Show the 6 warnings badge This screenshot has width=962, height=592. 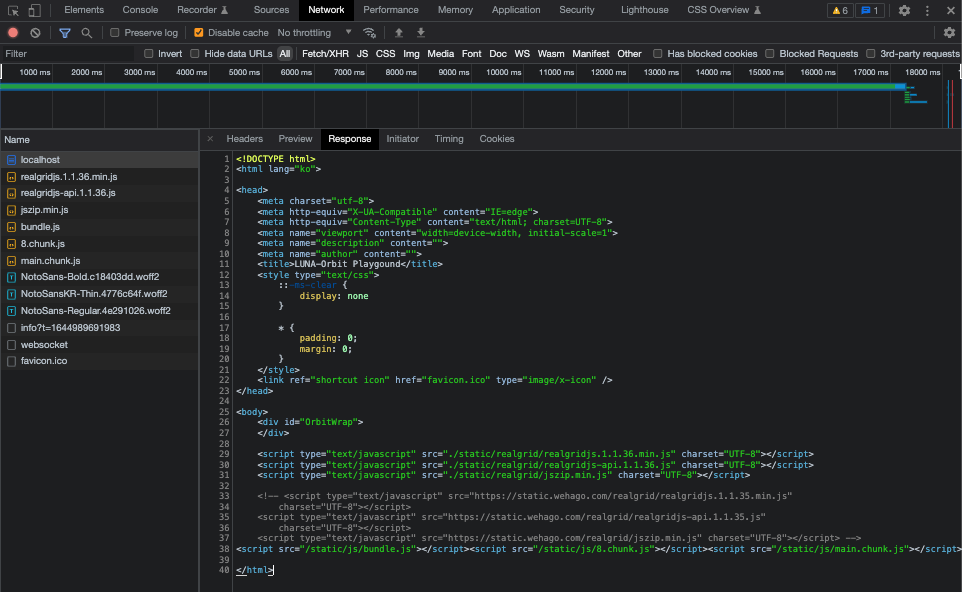pos(840,10)
